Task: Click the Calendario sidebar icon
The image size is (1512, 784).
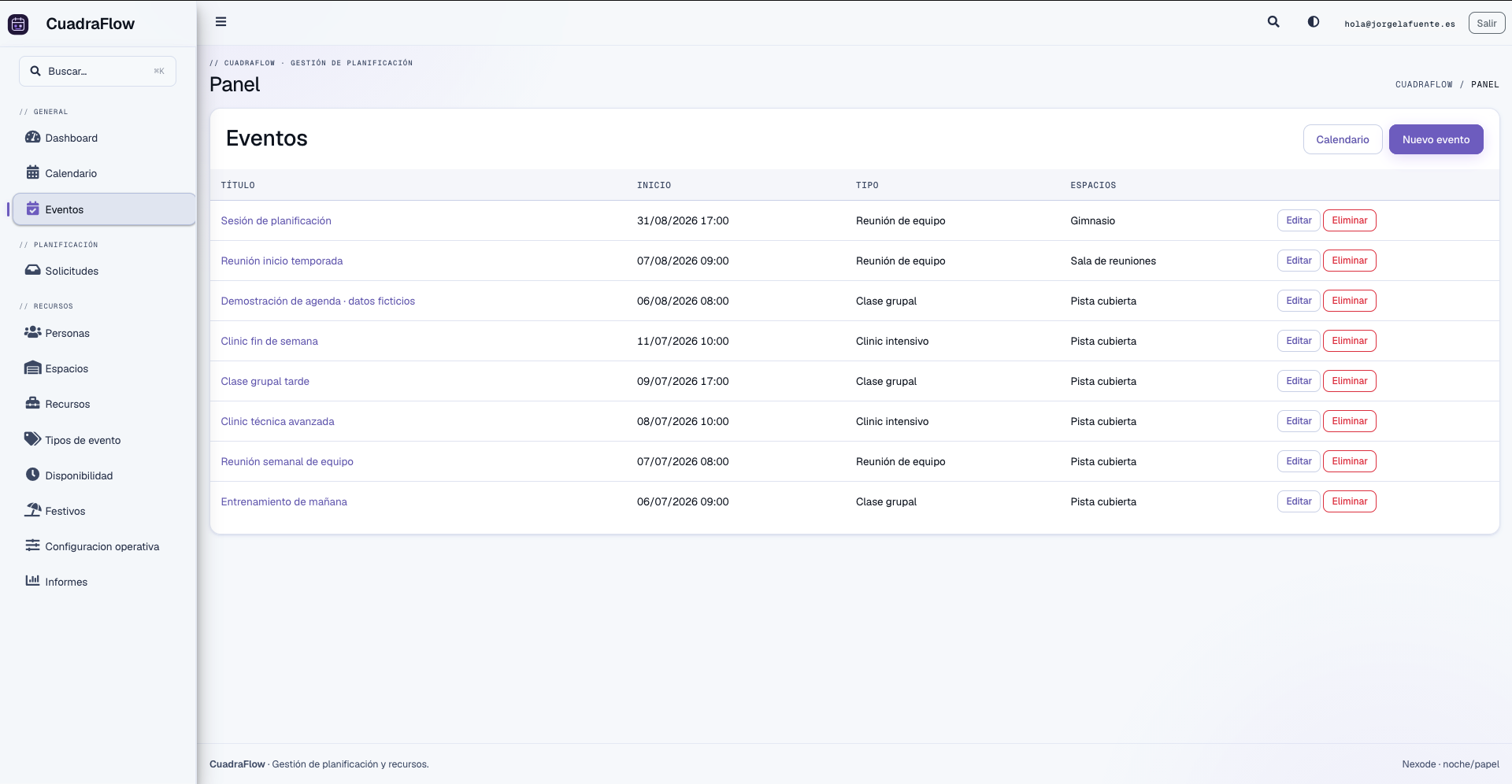Action: (32, 172)
